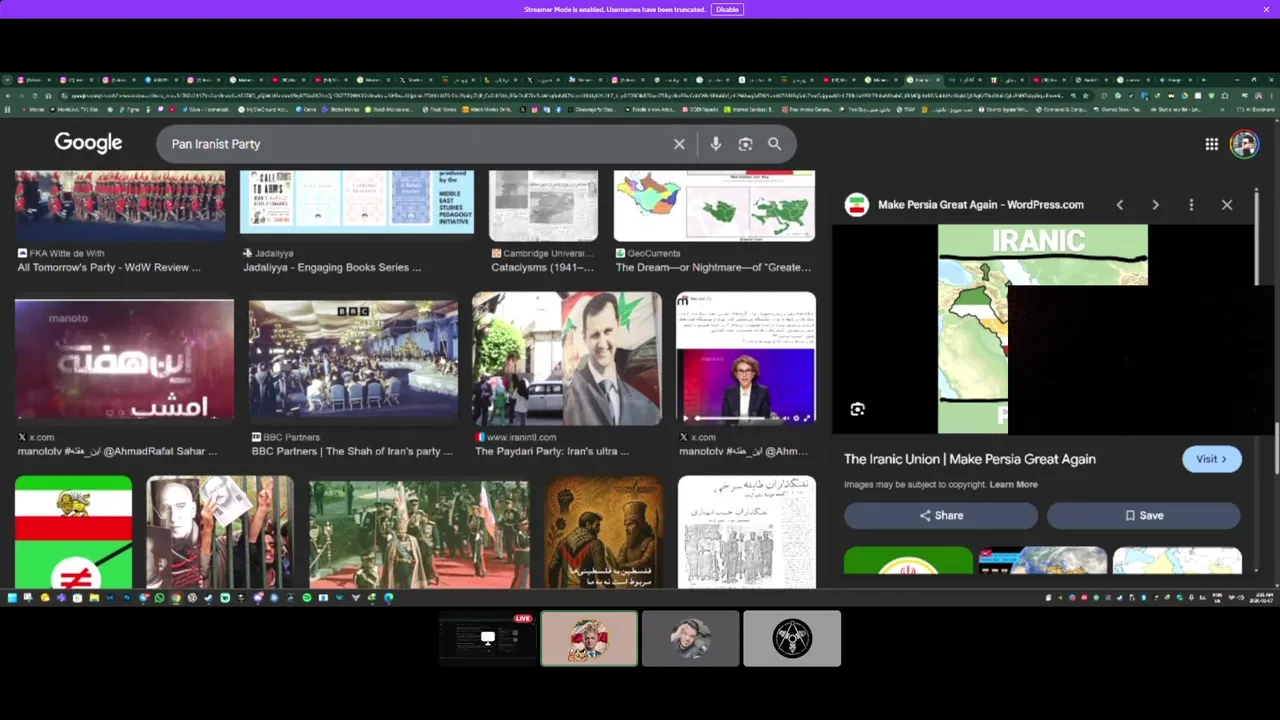Open first related image with green emblem
Screen dimensions: 1280x720
click(908, 560)
